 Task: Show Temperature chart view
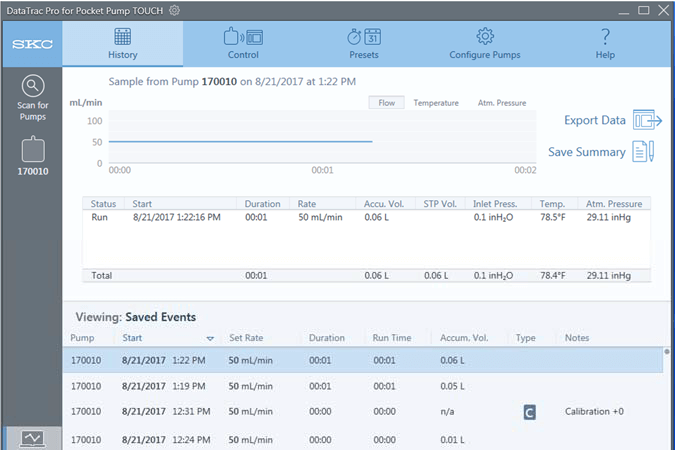coord(436,103)
